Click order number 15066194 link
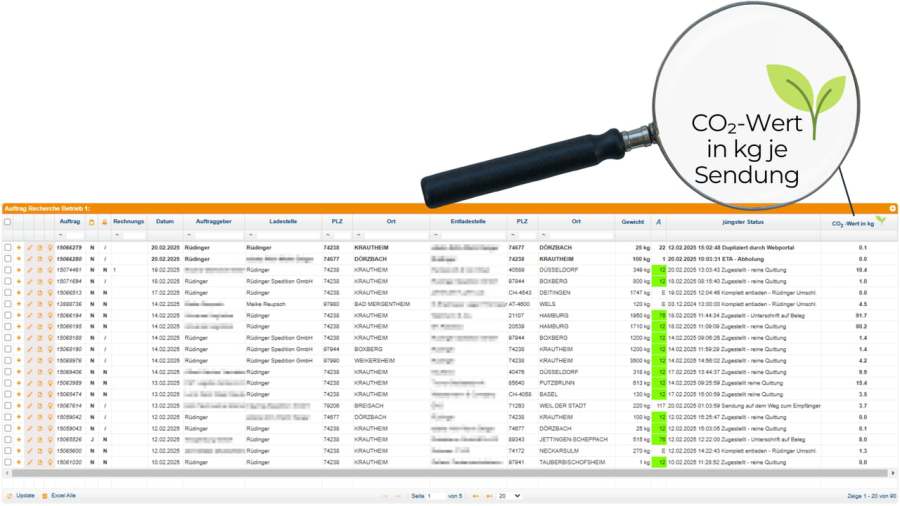The height and width of the screenshot is (506, 900). (69, 316)
